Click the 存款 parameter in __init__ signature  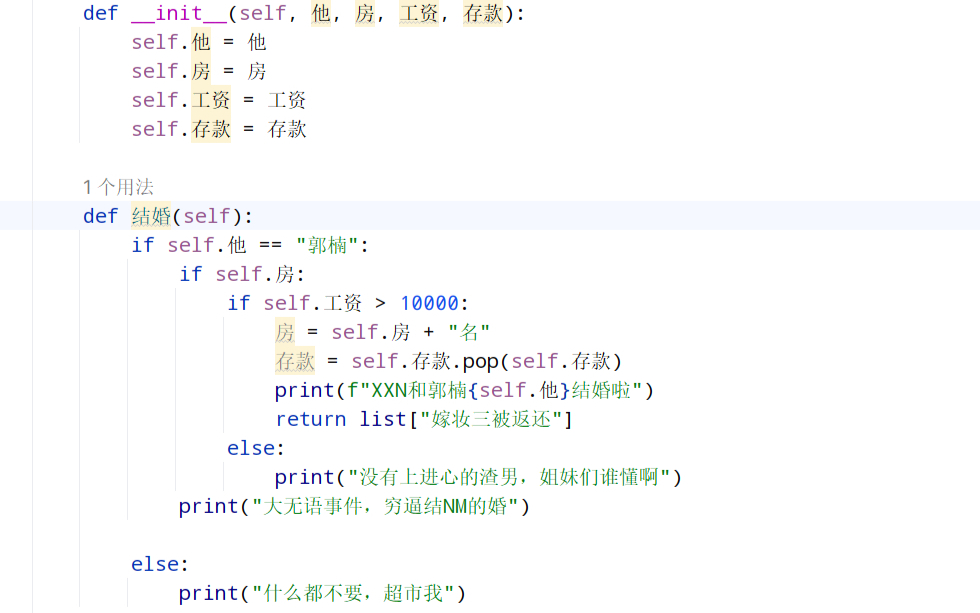483,13
